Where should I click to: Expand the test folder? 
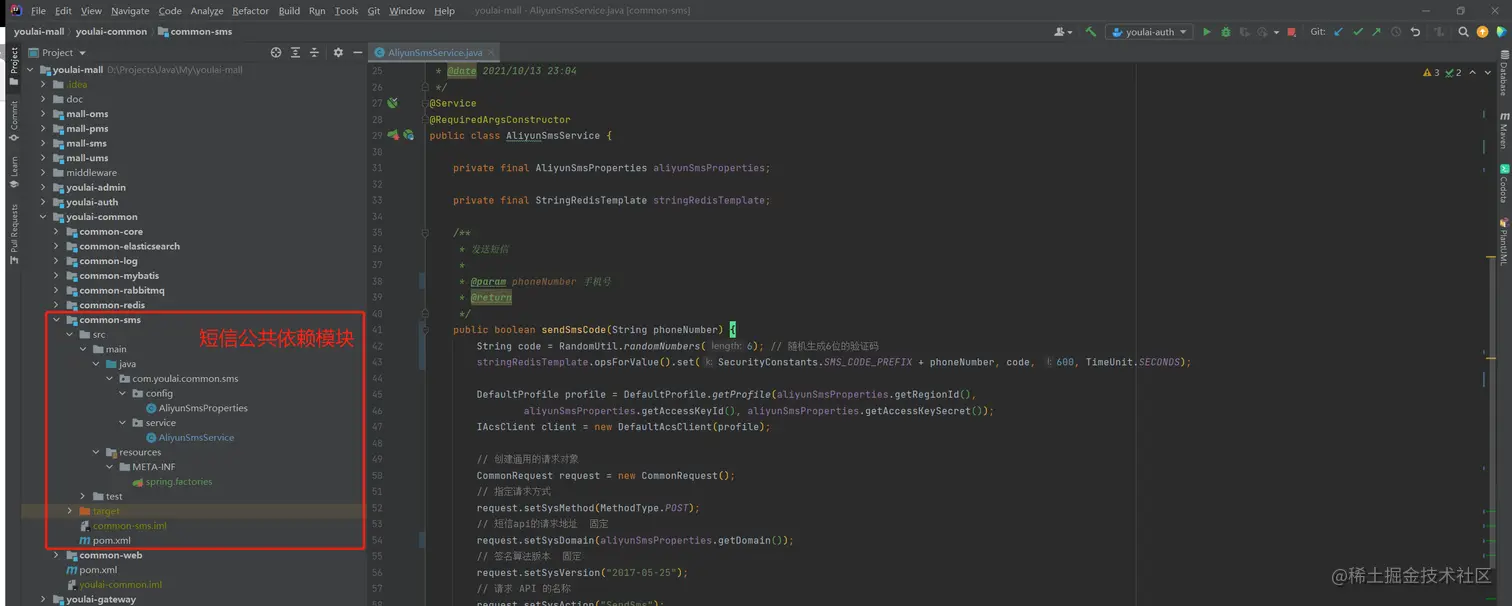click(83, 496)
